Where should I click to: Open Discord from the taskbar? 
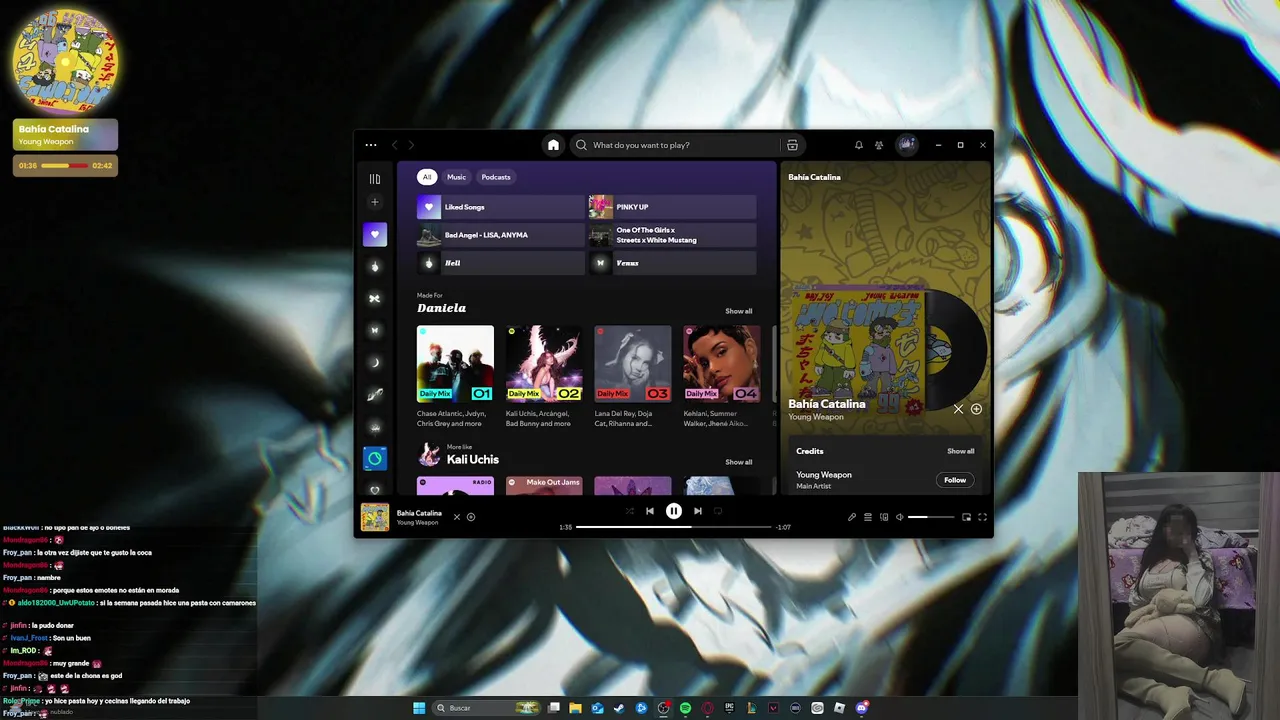[x=861, y=708]
